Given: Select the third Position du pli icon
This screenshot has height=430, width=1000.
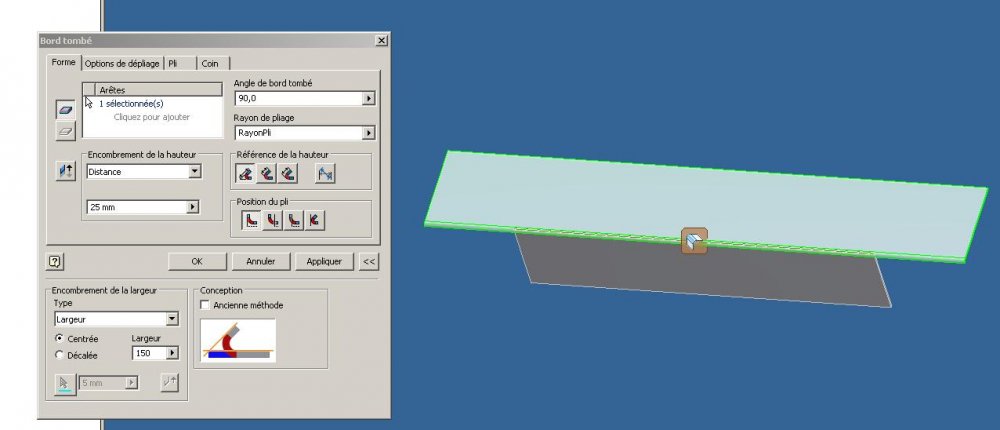Looking at the screenshot, I should (x=293, y=221).
